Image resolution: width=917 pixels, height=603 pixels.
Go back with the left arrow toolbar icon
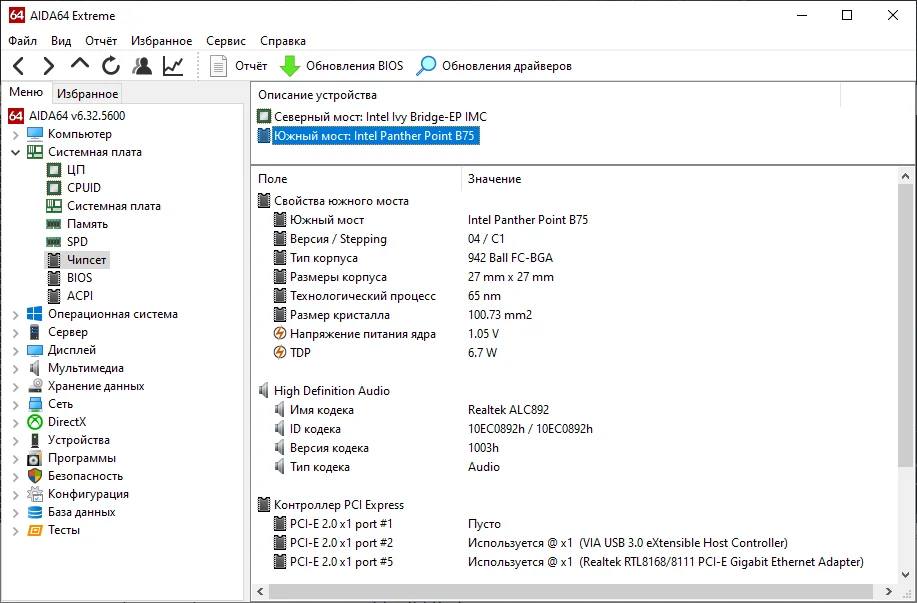[19, 66]
